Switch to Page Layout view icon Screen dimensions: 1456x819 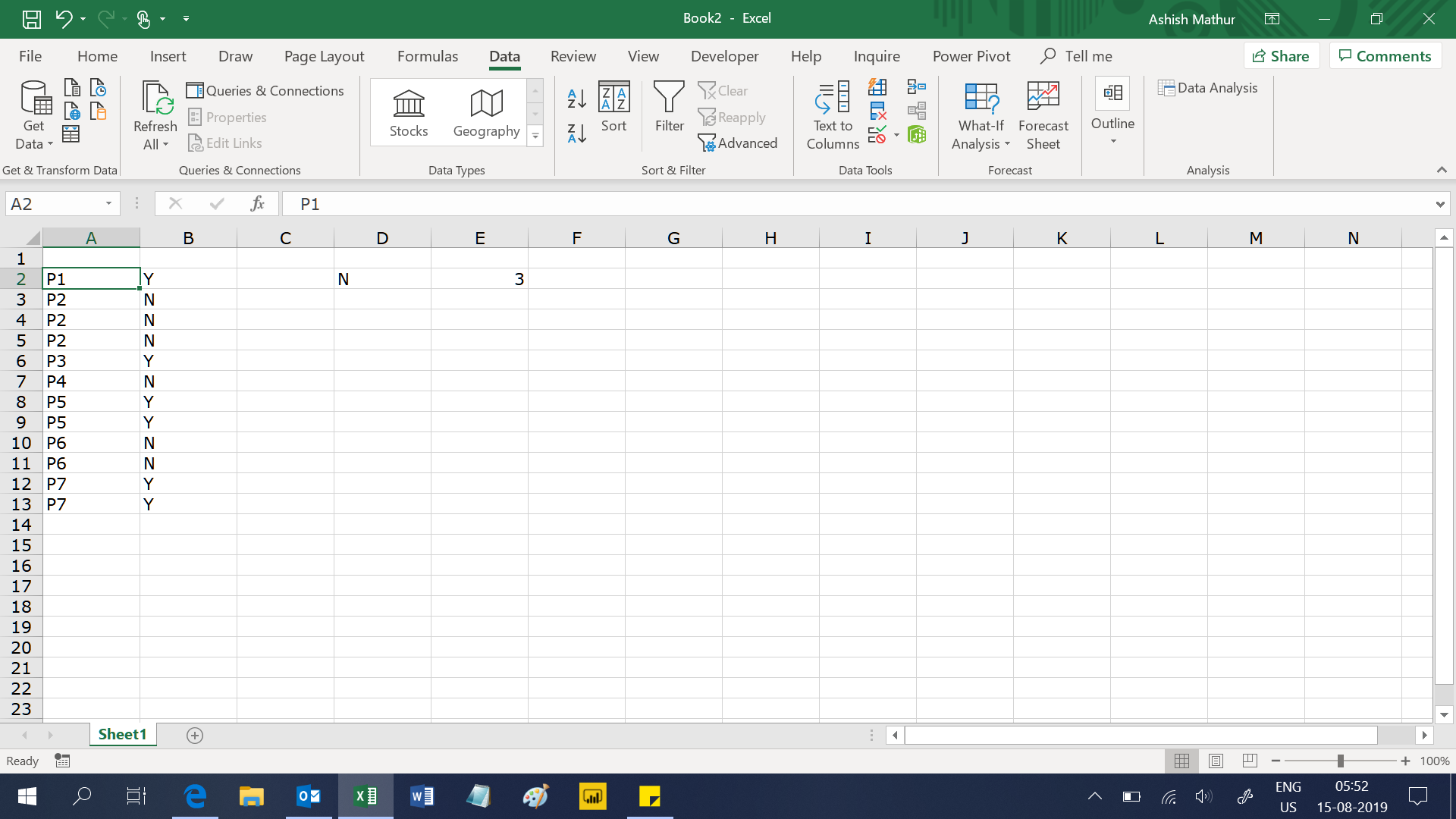coord(1216,761)
